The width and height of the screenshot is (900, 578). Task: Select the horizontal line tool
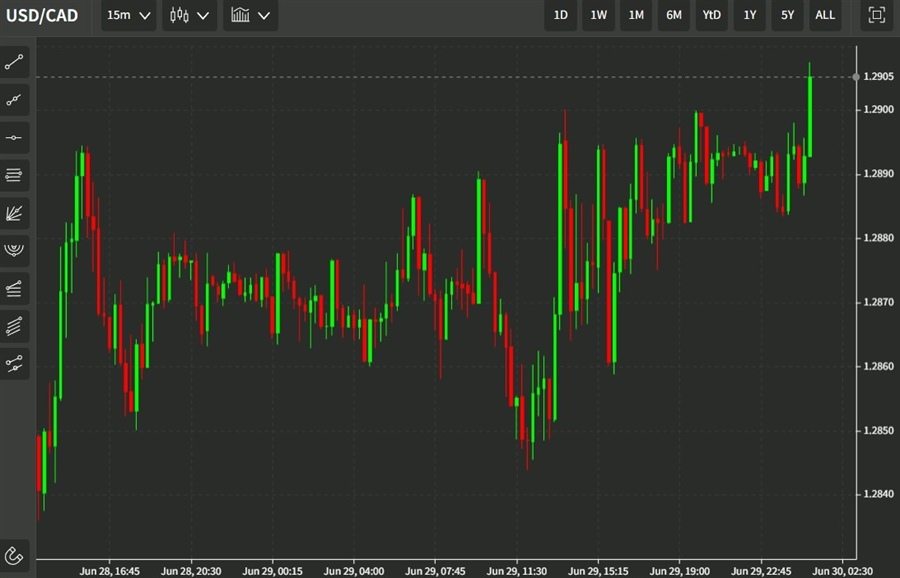coord(15,137)
